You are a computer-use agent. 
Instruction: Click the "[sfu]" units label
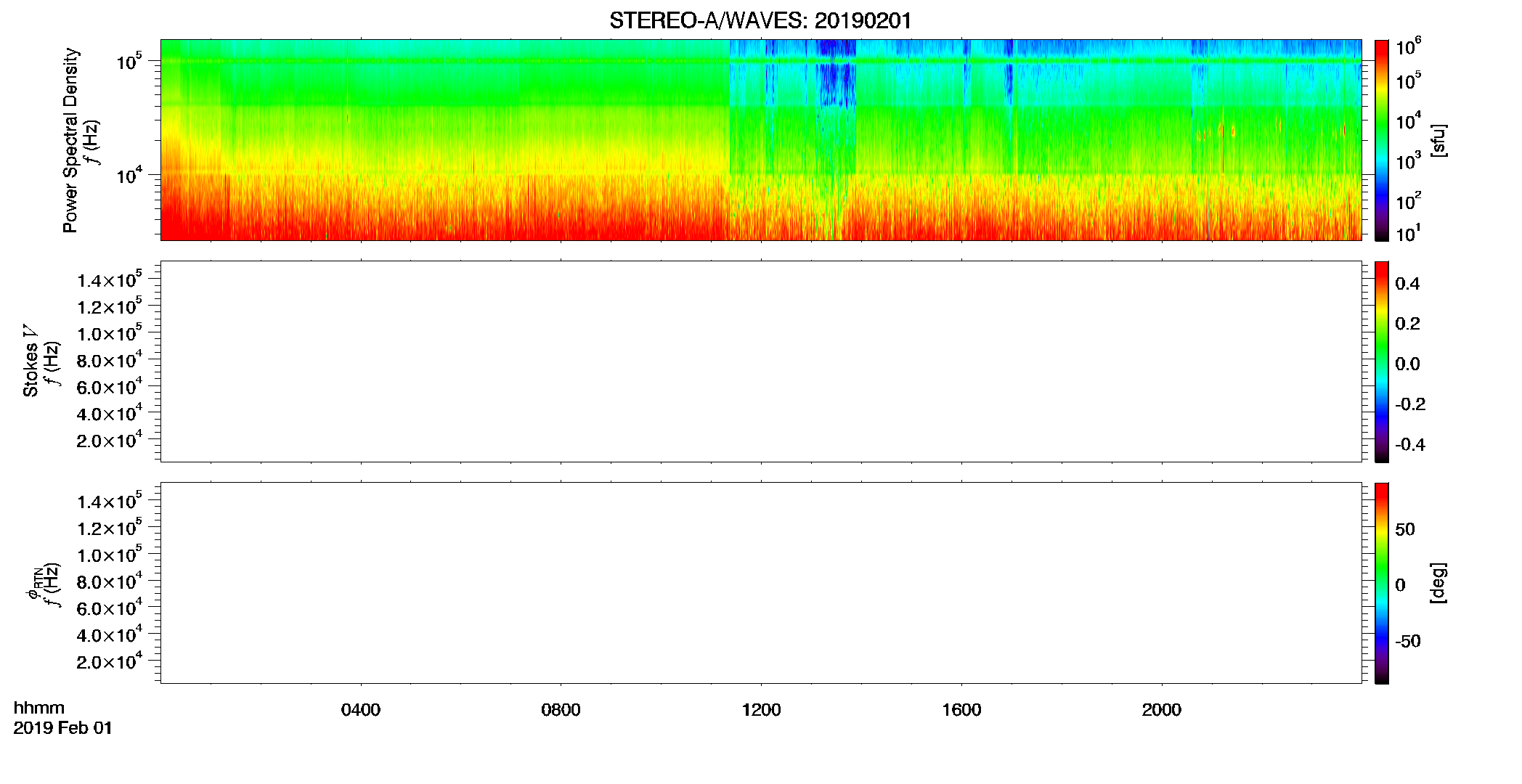point(1438,140)
